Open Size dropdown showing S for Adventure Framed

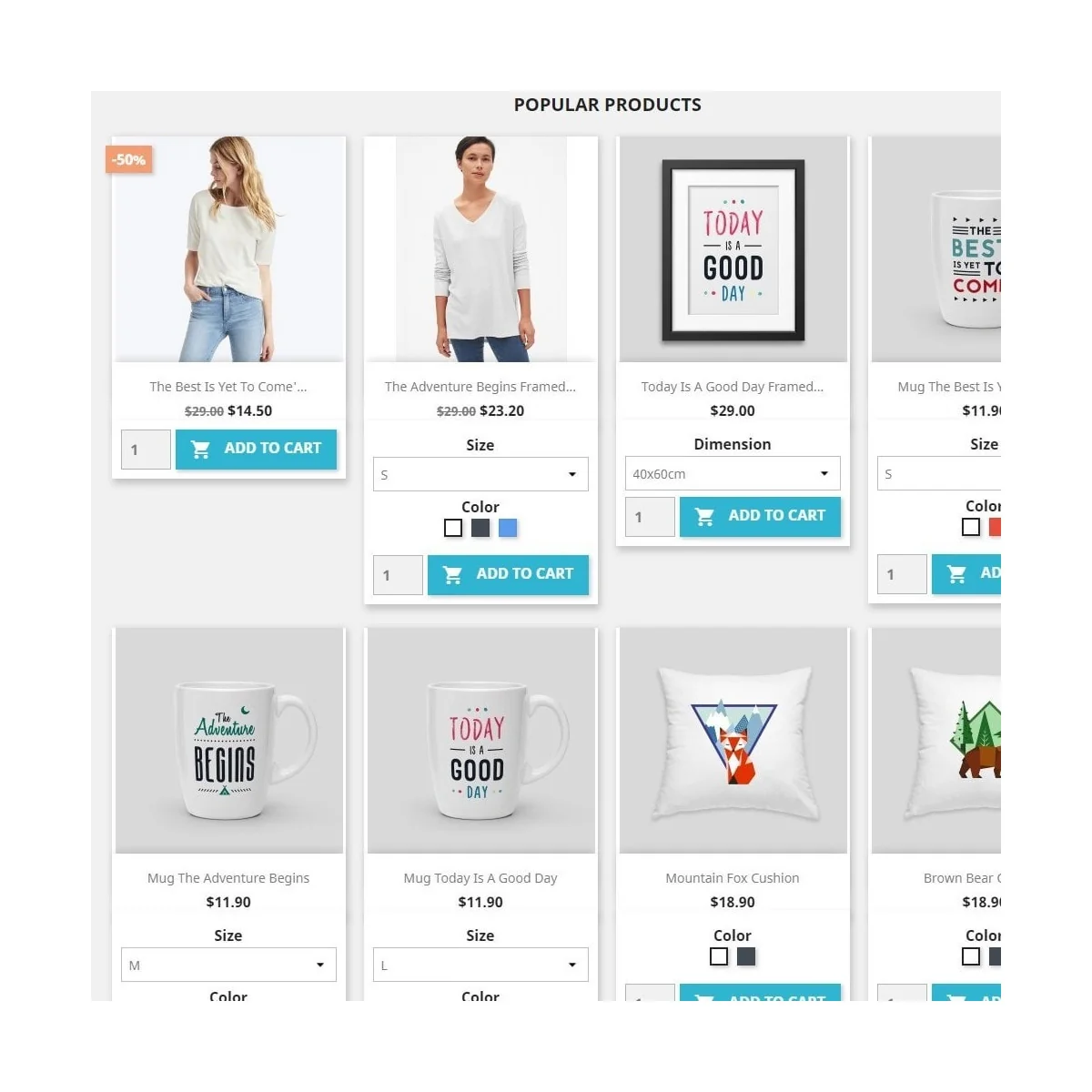point(480,474)
